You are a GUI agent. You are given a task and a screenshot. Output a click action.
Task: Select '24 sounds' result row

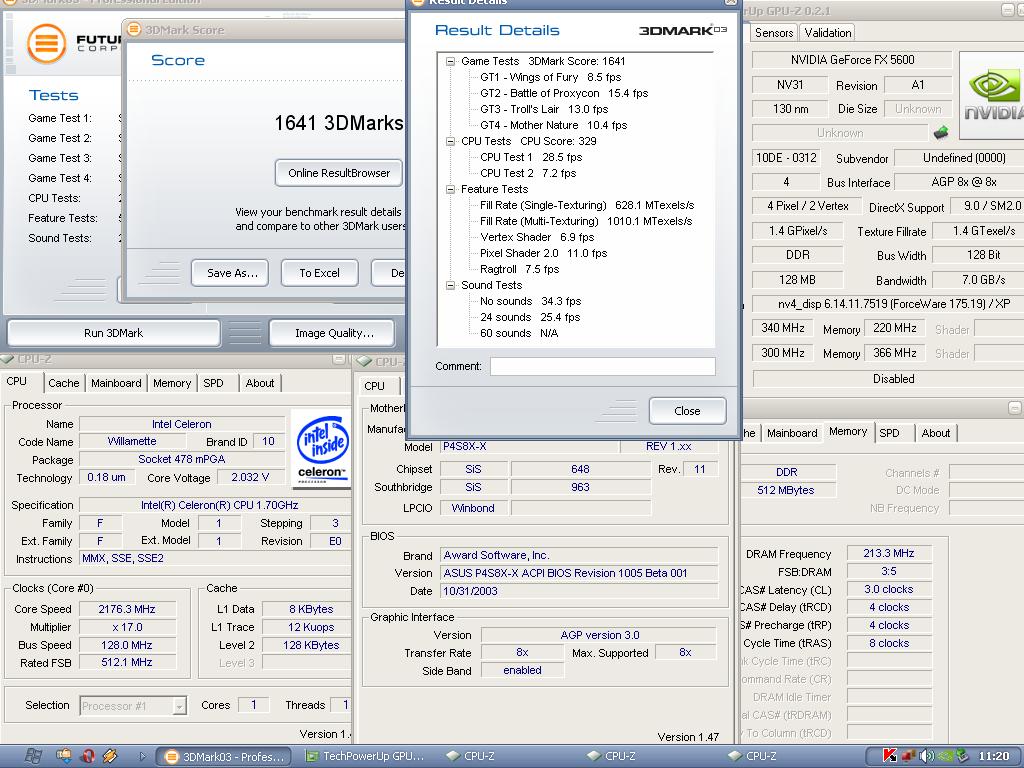pyautogui.click(x=530, y=317)
